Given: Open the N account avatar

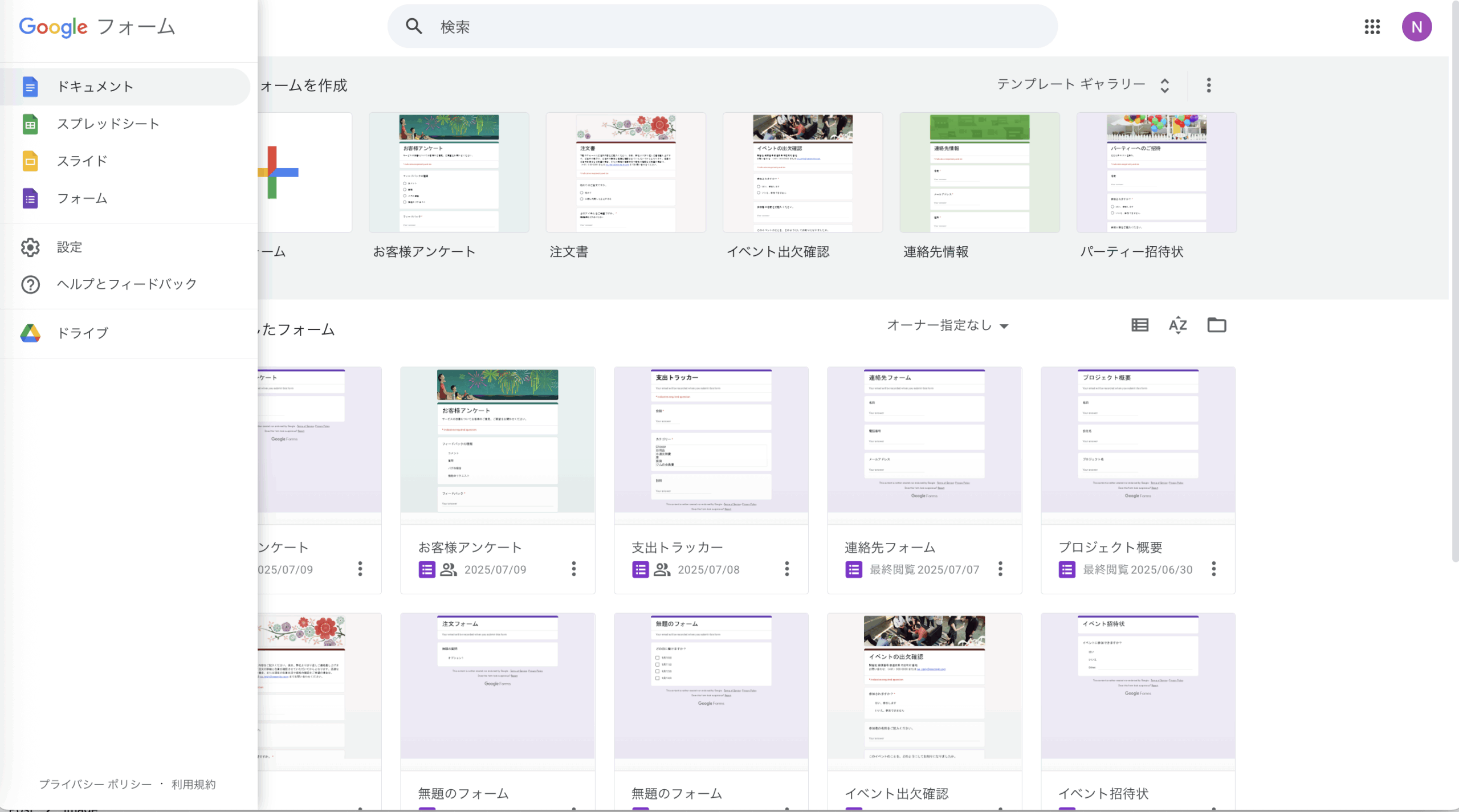Looking at the screenshot, I should (1417, 27).
